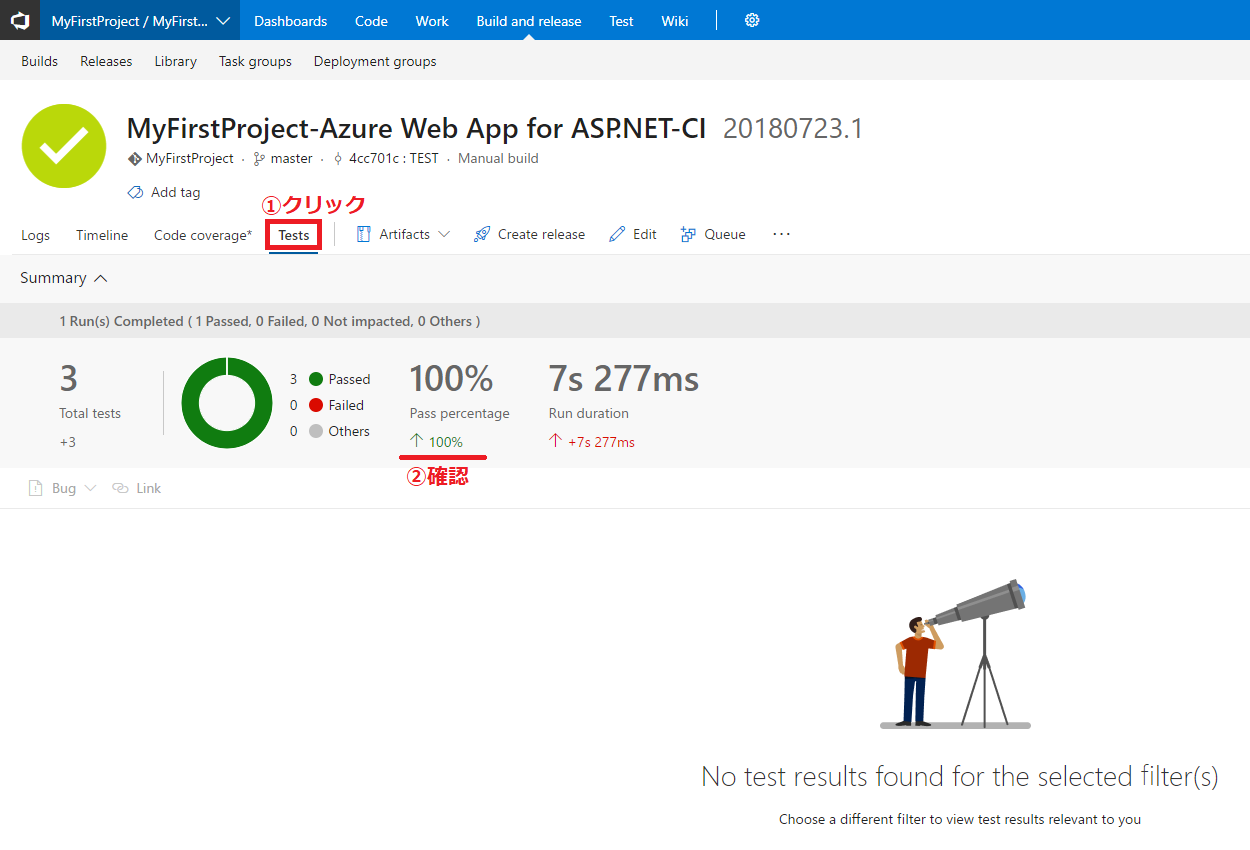This screenshot has height=850, width=1250.
Task: Open the Build and release hub
Action: click(x=529, y=20)
